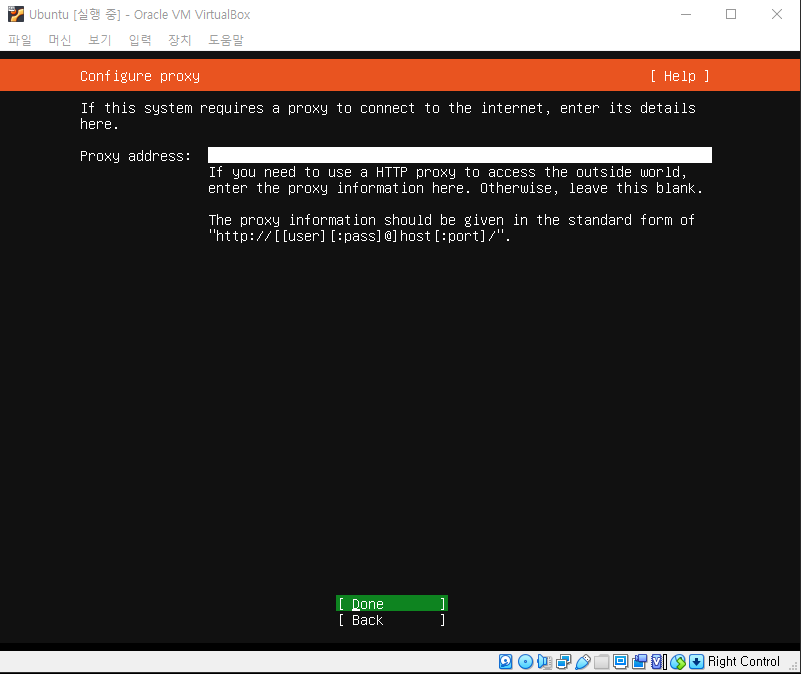Click the keyboard capture down-arrow icon
The image size is (801, 674).
[696, 662]
